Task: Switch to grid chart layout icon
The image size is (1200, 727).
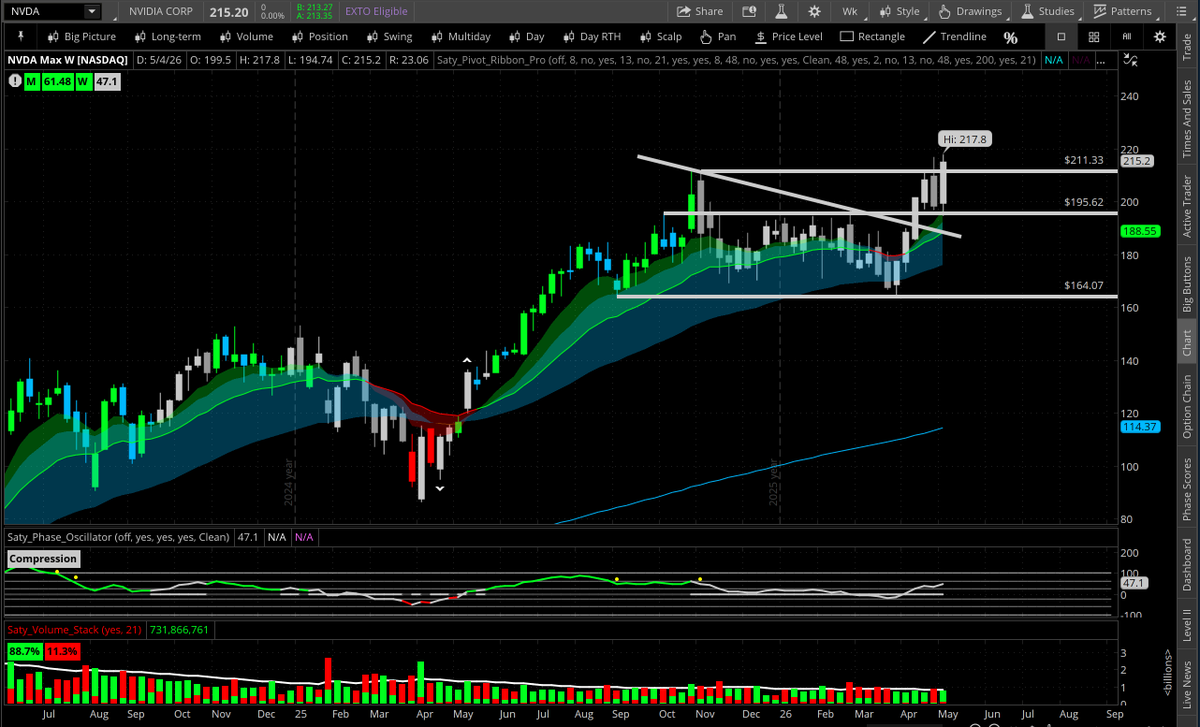Action: (1094, 37)
